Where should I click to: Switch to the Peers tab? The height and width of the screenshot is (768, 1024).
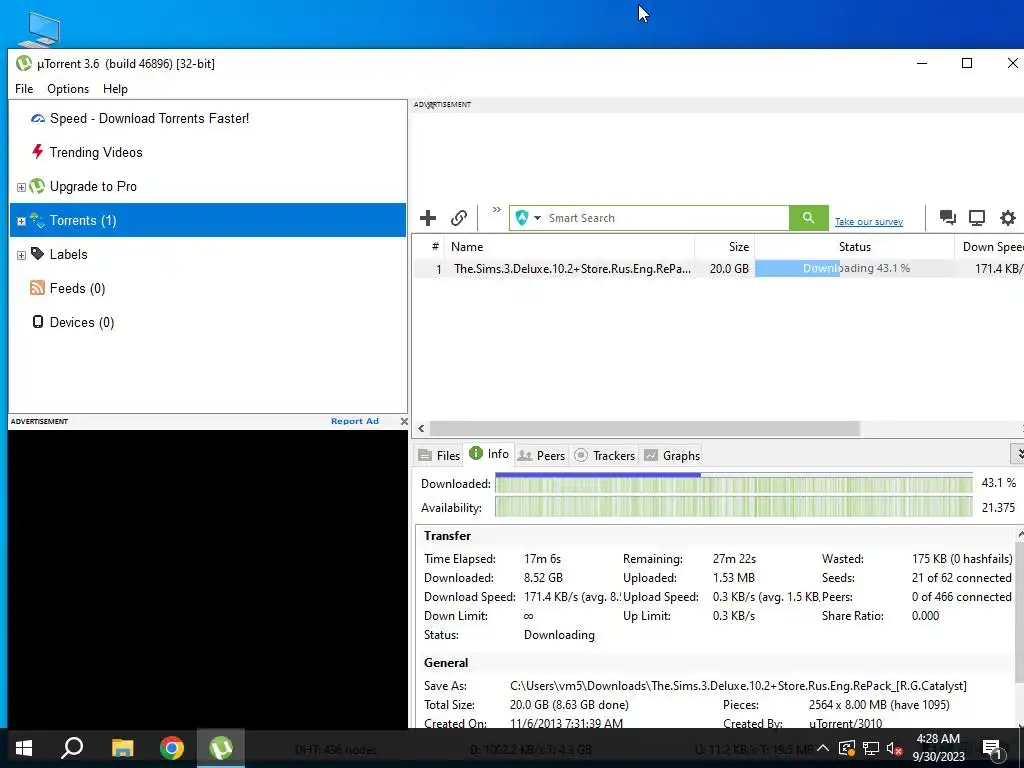click(541, 455)
